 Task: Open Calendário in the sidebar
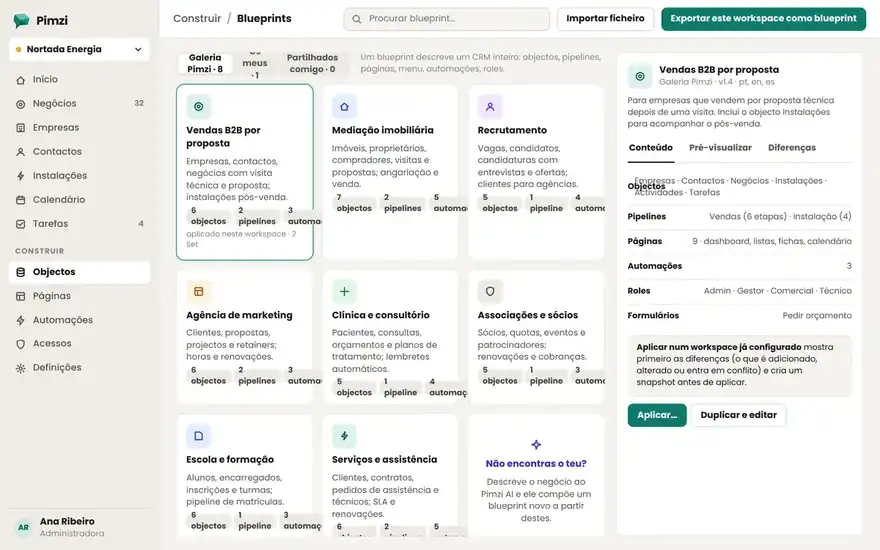point(79,200)
